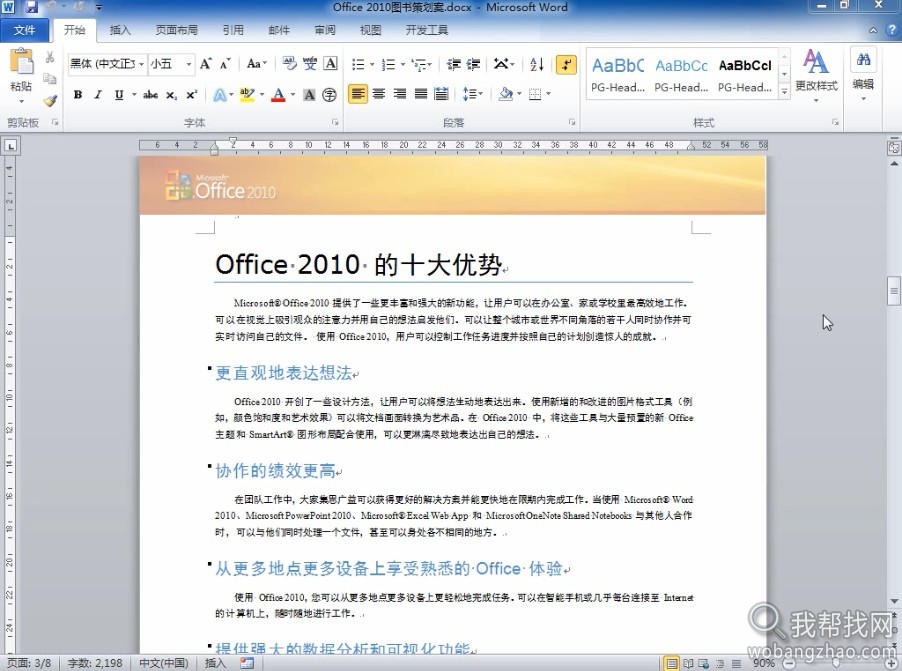This screenshot has width=902, height=671.
Task: Right-align the paragraph
Action: click(x=400, y=93)
